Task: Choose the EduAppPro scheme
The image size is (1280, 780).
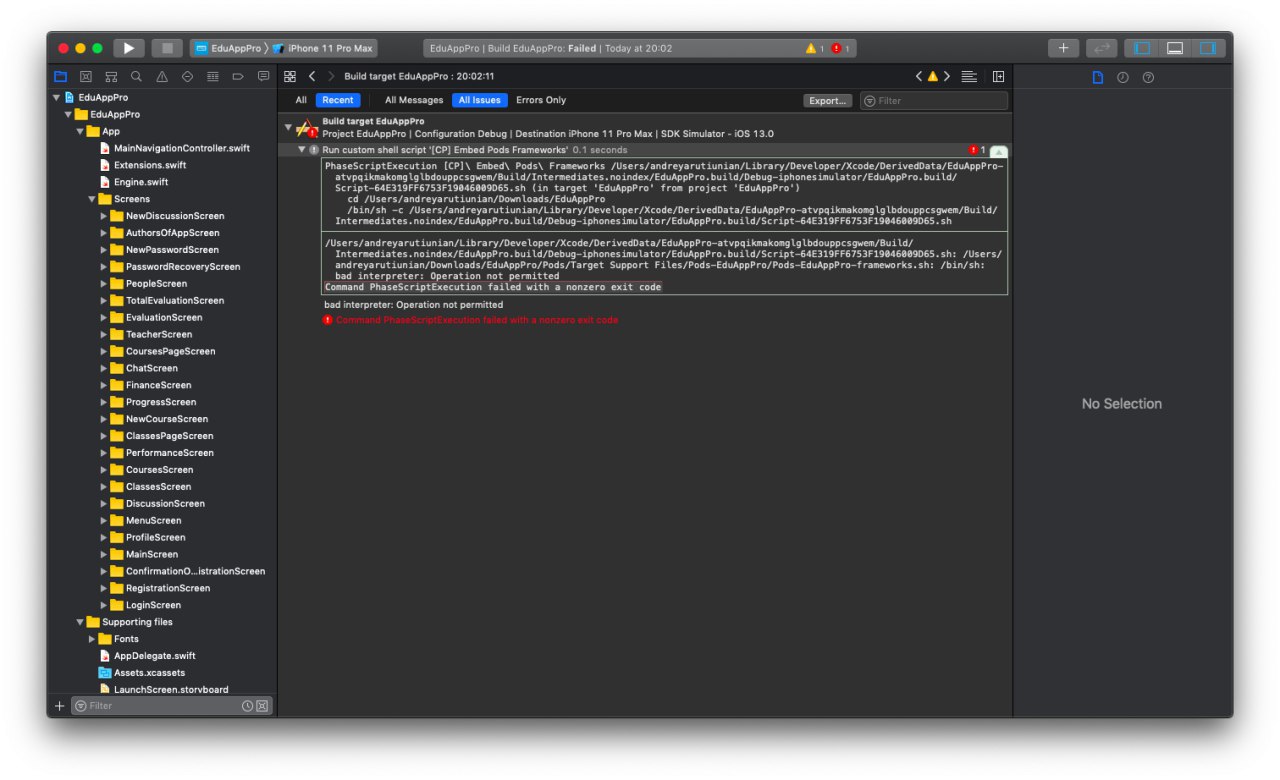Action: pos(229,48)
